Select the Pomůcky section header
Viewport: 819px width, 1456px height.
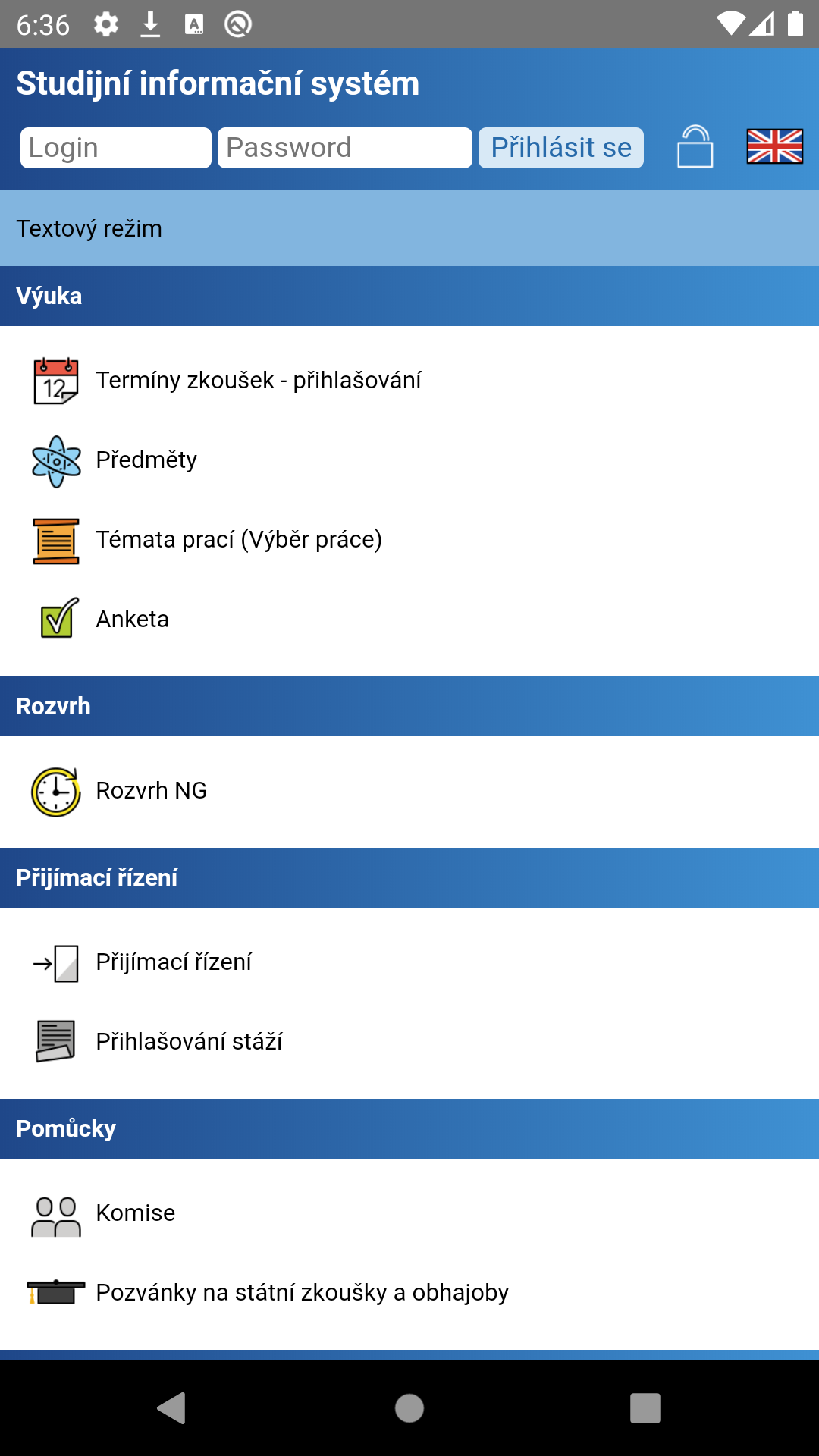(x=66, y=1128)
